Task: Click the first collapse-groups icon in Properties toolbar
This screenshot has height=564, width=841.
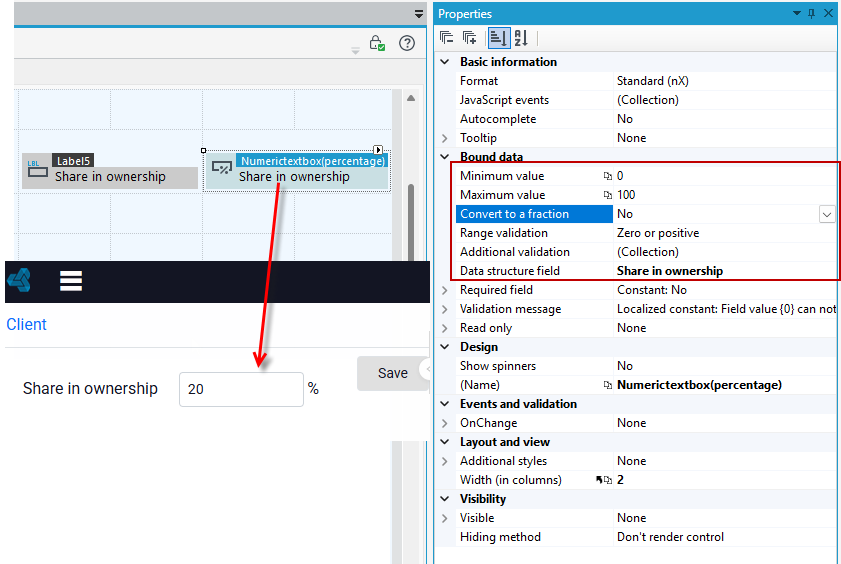Action: (x=446, y=38)
